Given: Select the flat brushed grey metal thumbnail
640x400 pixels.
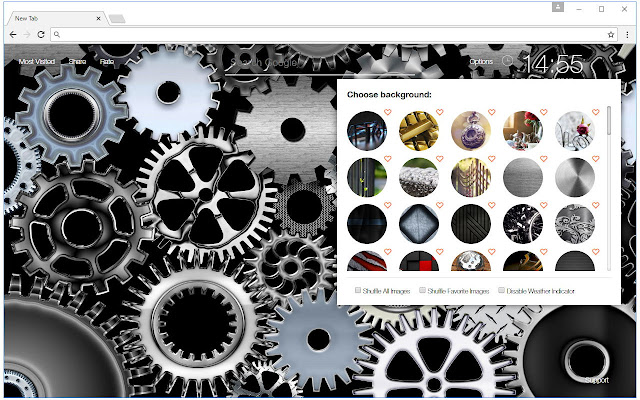Looking at the screenshot, I should (523, 177).
